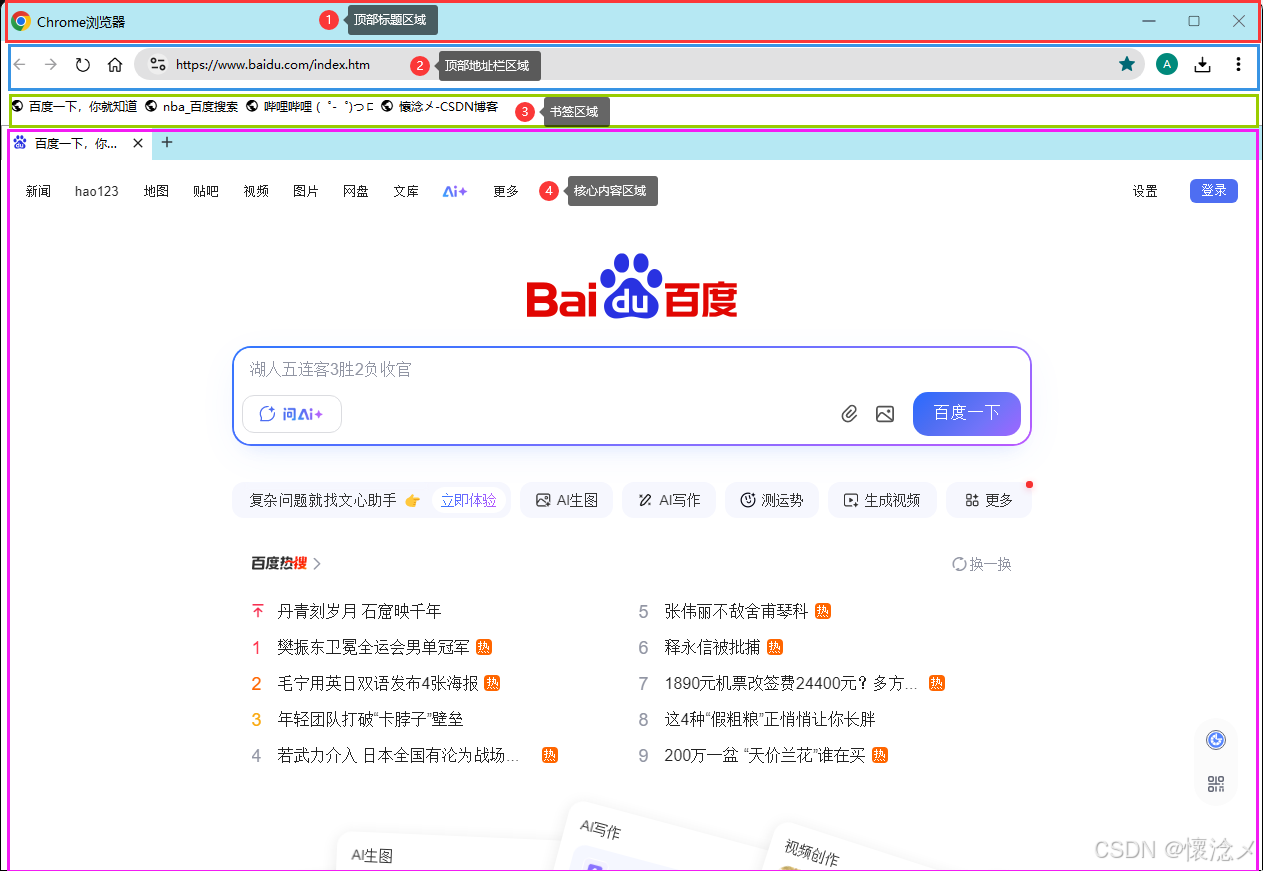Close the 百度一下 tab

pos(138,144)
